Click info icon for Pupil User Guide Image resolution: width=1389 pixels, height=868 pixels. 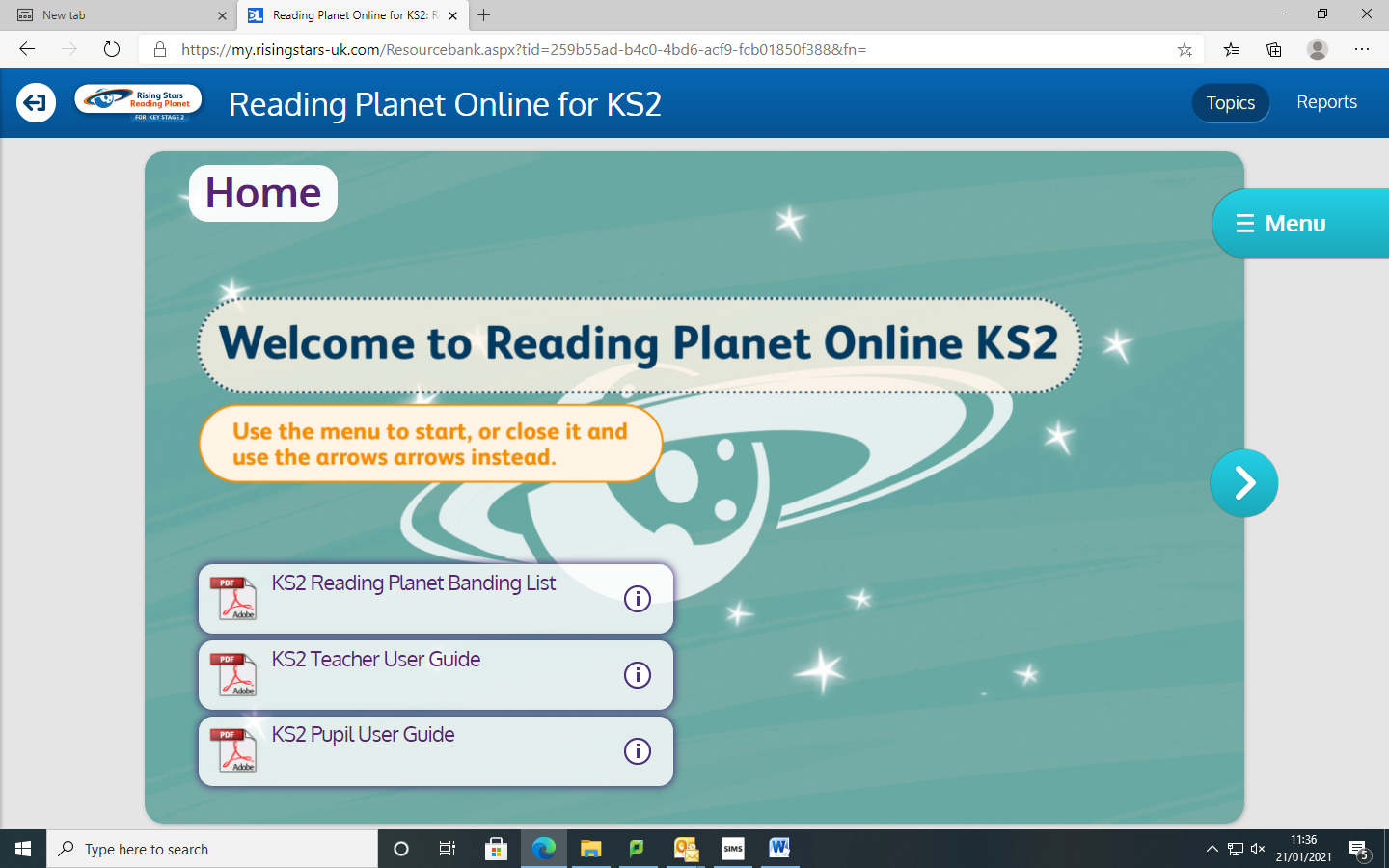[x=638, y=751]
